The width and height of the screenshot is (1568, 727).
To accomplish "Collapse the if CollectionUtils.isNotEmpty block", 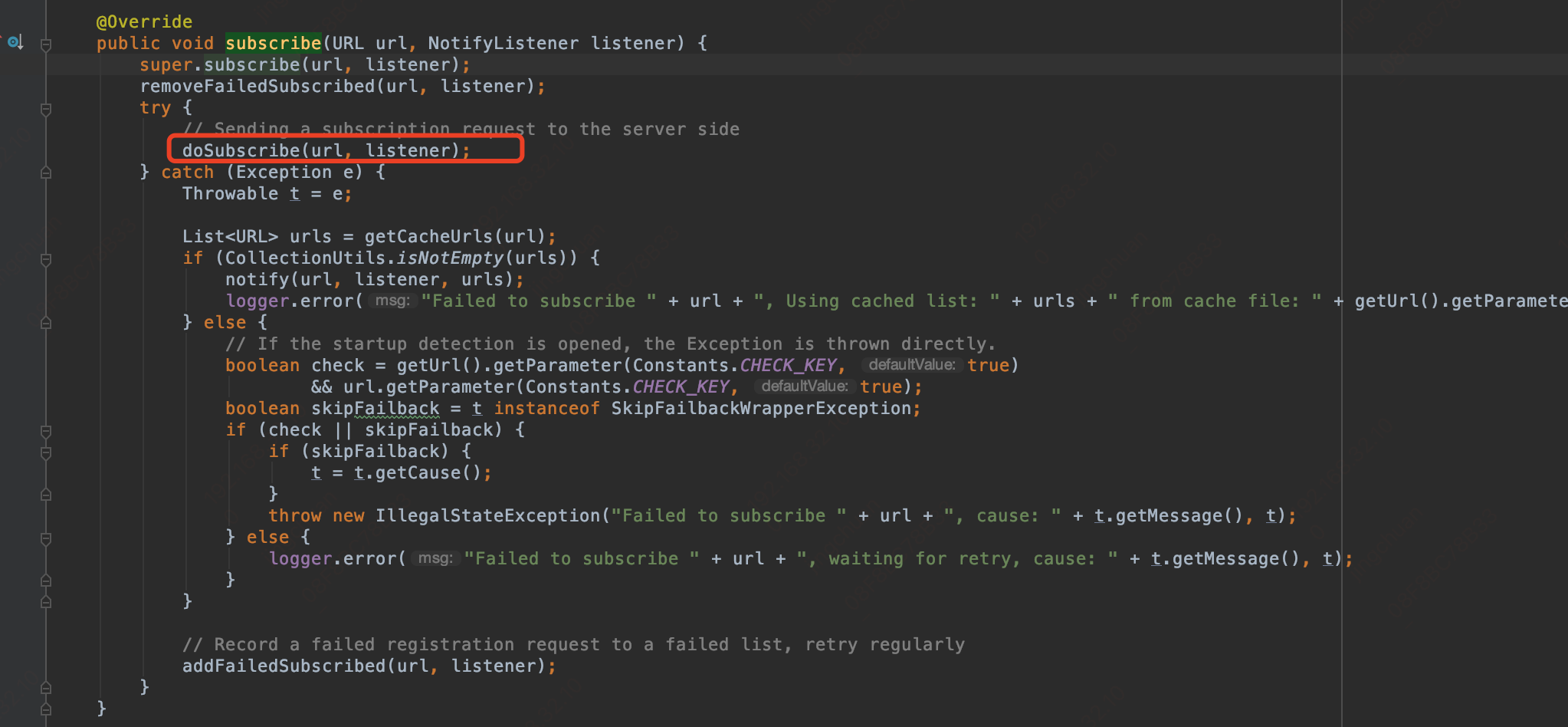I will point(46,259).
